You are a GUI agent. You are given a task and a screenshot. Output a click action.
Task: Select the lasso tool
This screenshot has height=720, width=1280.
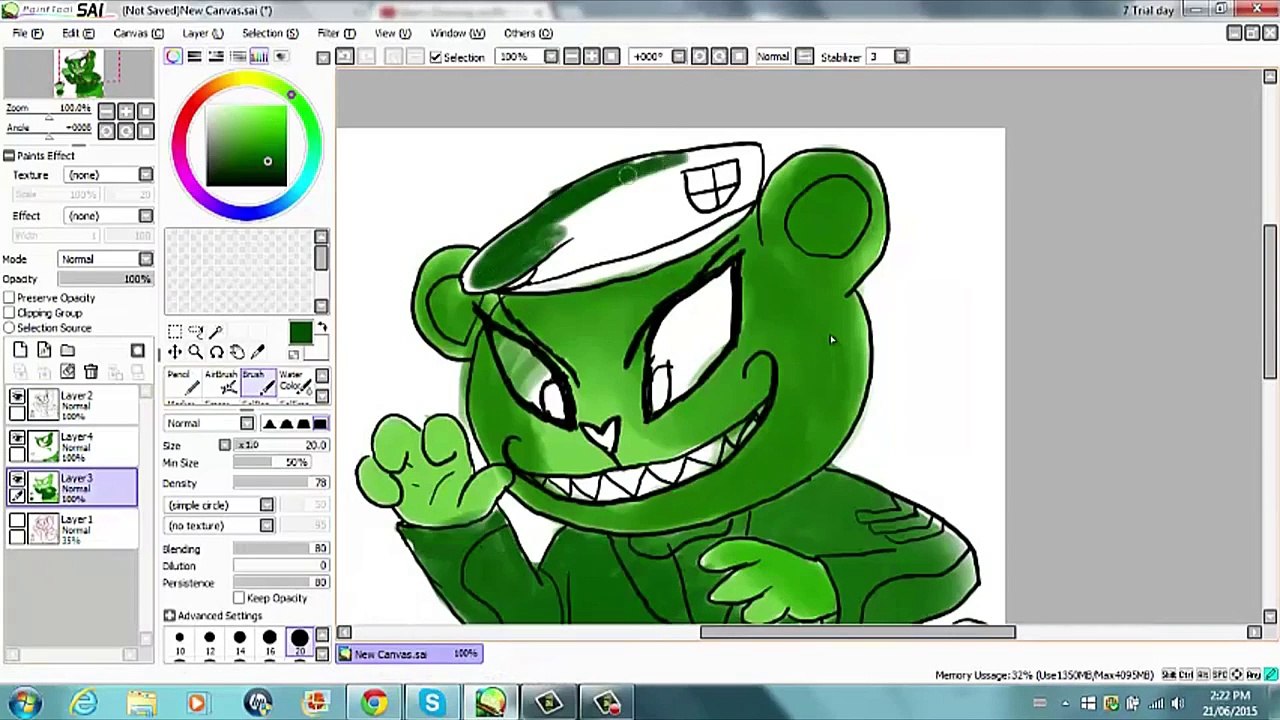click(195, 331)
